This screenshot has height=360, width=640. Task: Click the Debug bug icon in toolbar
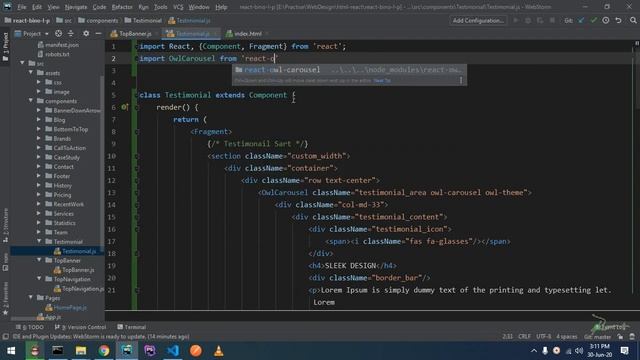(528, 20)
